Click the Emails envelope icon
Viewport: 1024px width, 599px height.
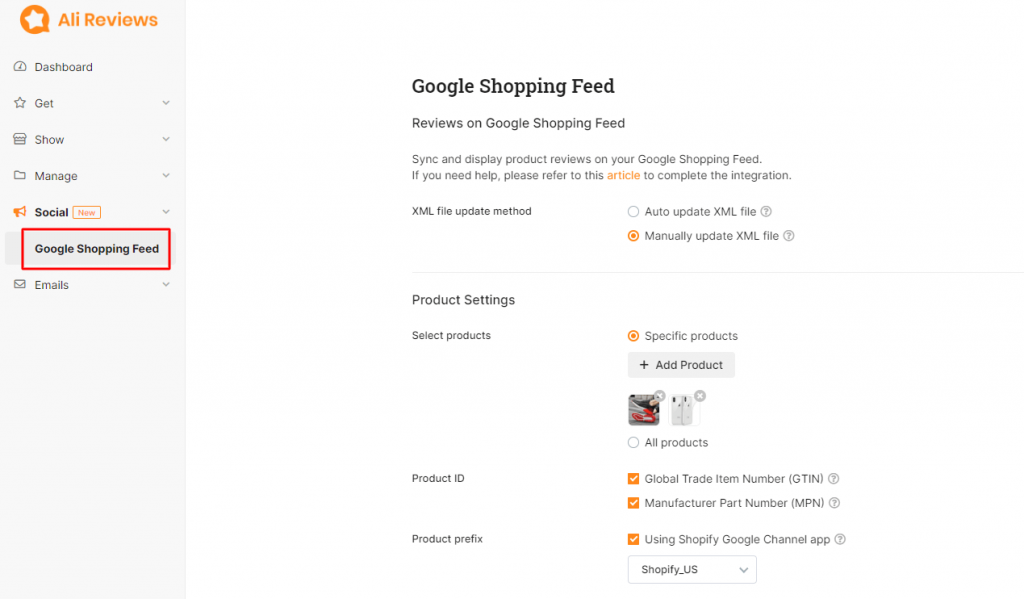20,284
